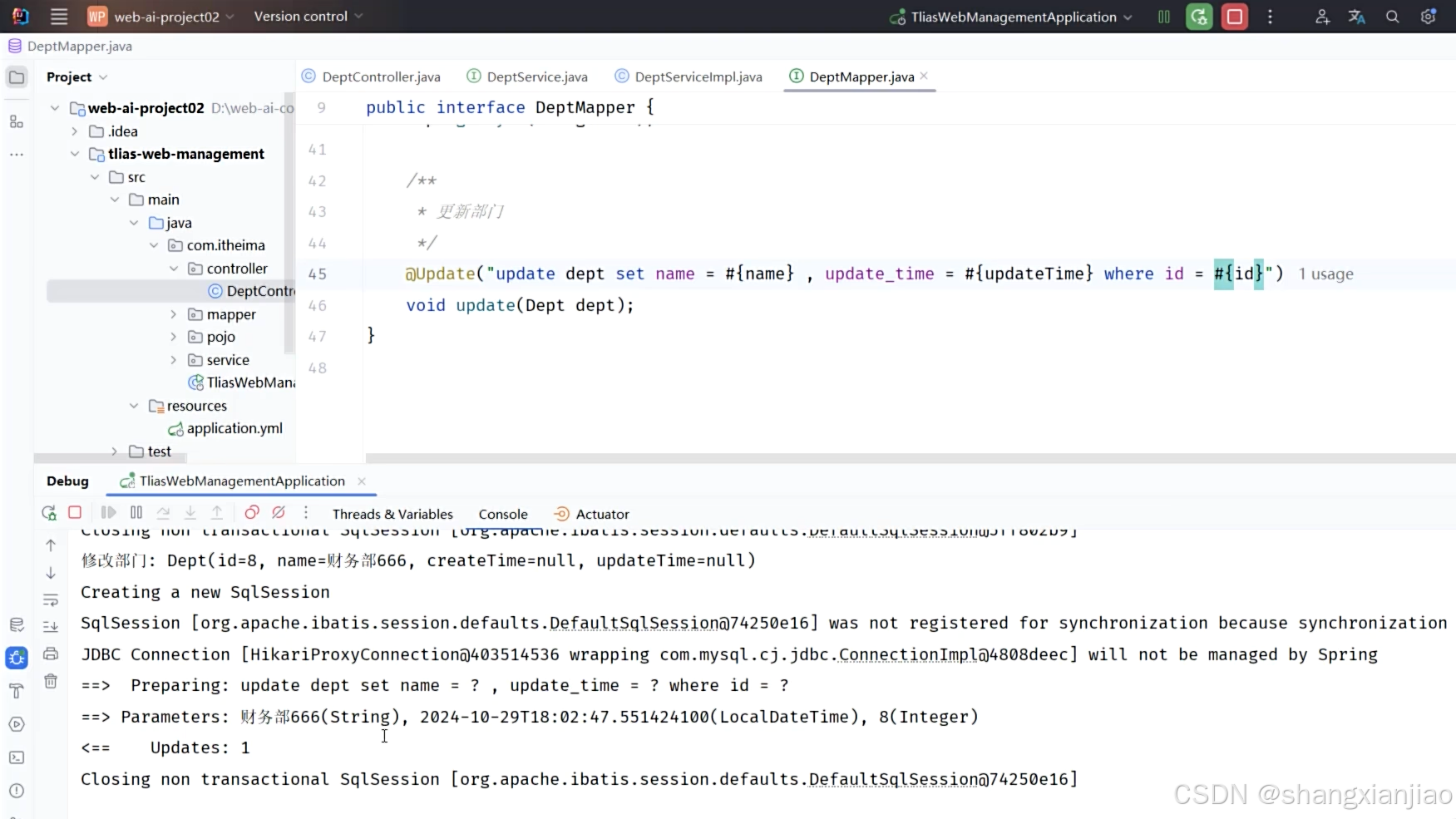The width and height of the screenshot is (1456, 819).
Task: Collapse the com.itheima package
Action: click(x=154, y=245)
